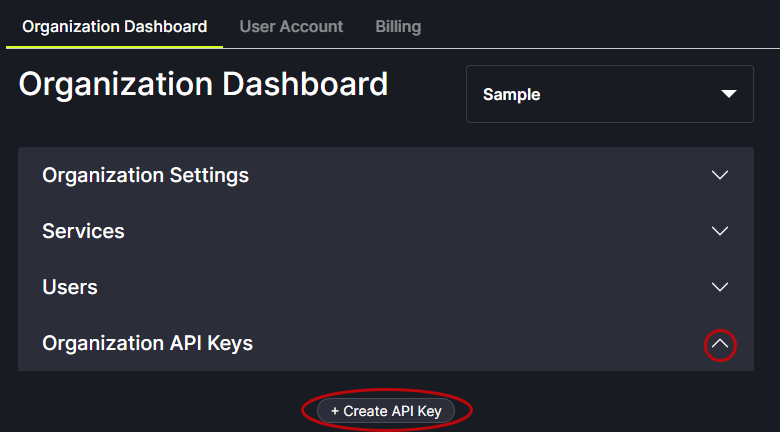Expand the Users accordion by its title

[70, 287]
